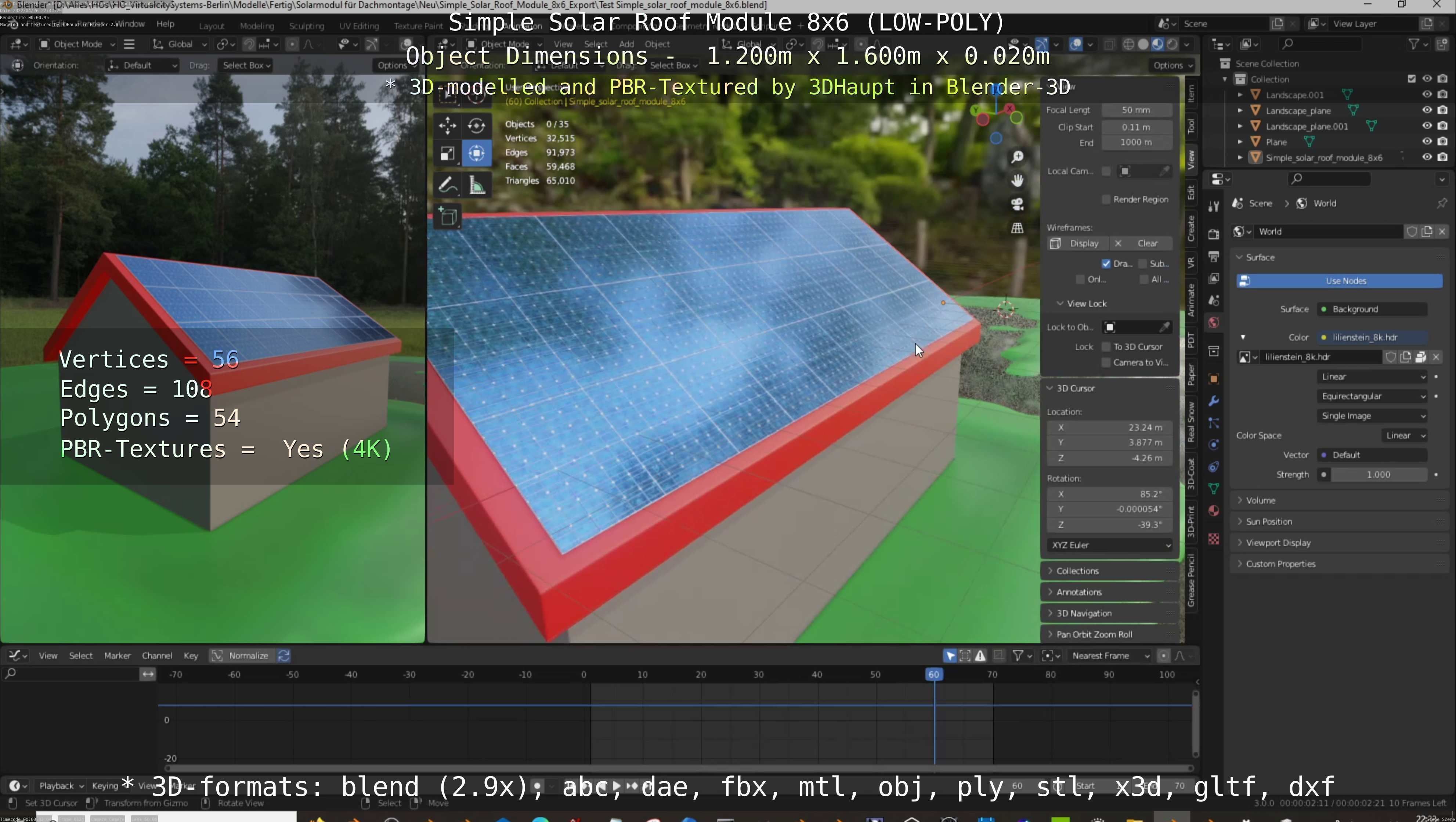
Task: Click the viewport zoom magnifier icon
Action: (x=1018, y=157)
